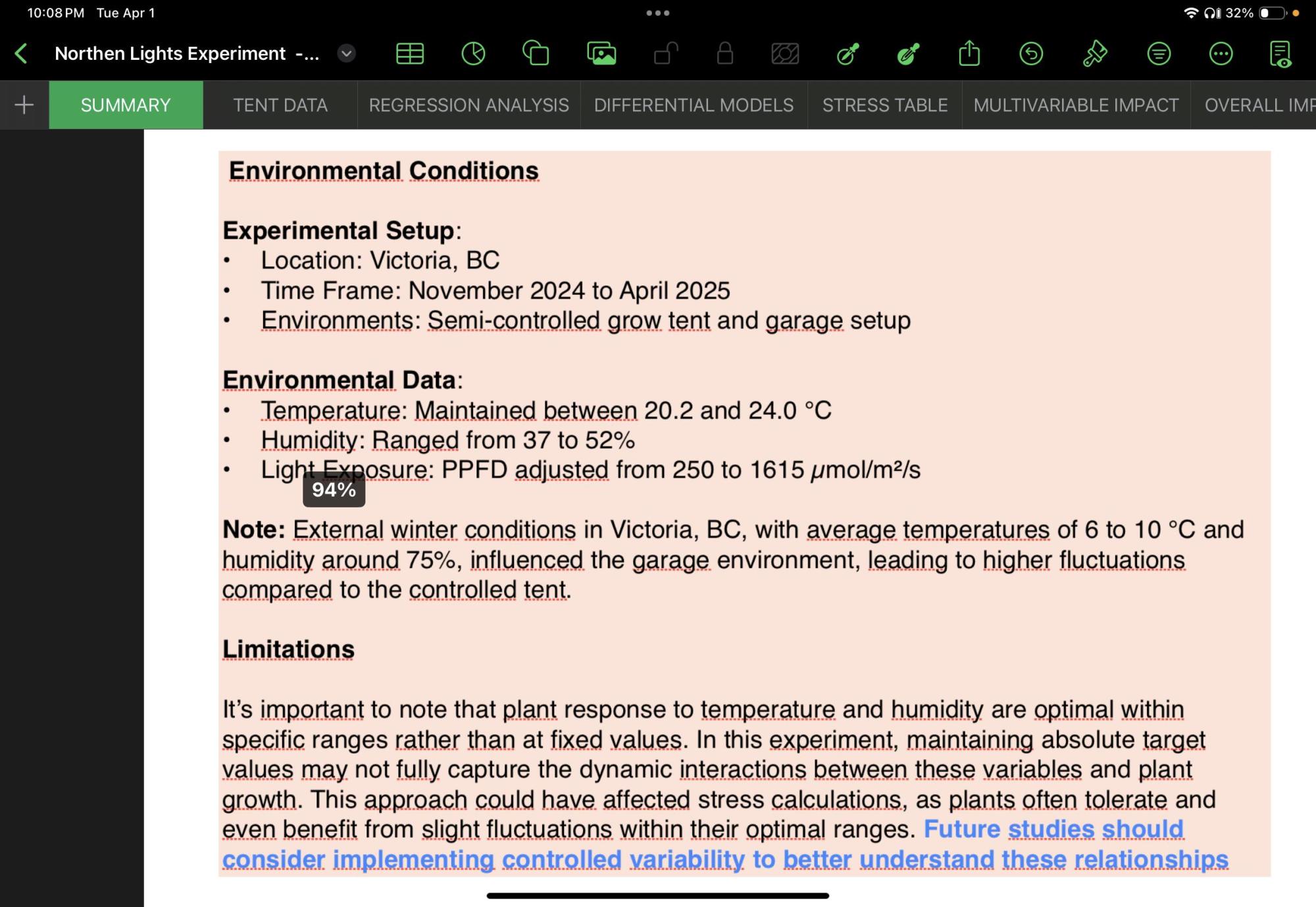Insert media photo from toolbar
The width and height of the screenshot is (1316, 907).
click(601, 53)
